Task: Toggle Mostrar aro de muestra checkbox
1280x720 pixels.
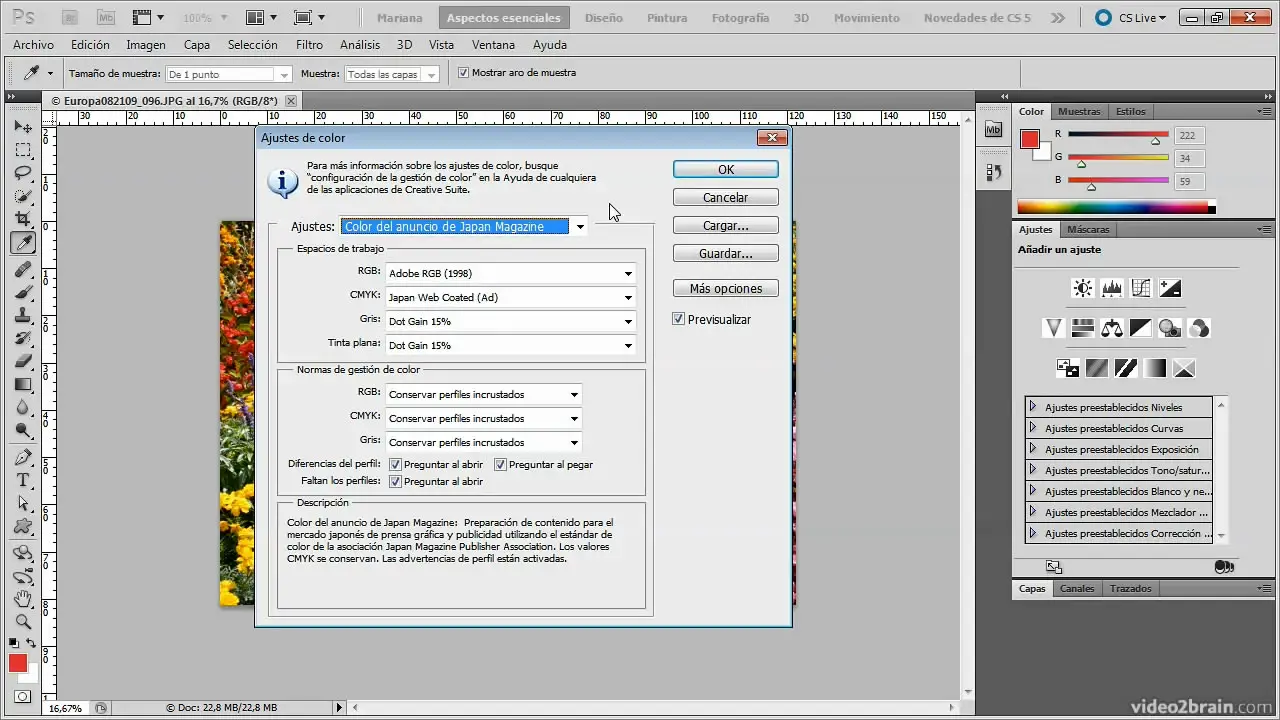Action: point(463,73)
